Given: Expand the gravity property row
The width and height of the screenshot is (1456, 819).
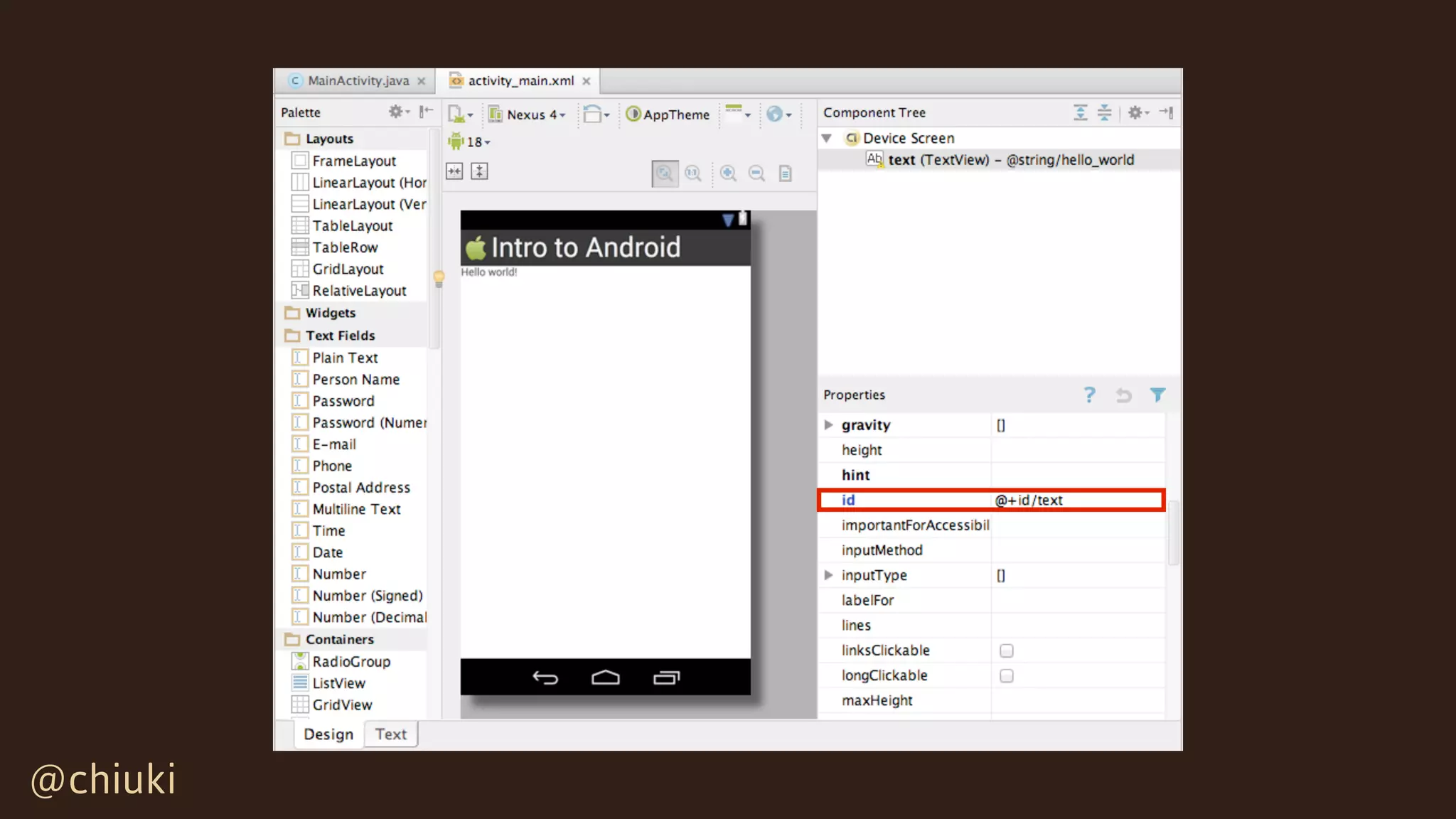Looking at the screenshot, I should point(828,425).
